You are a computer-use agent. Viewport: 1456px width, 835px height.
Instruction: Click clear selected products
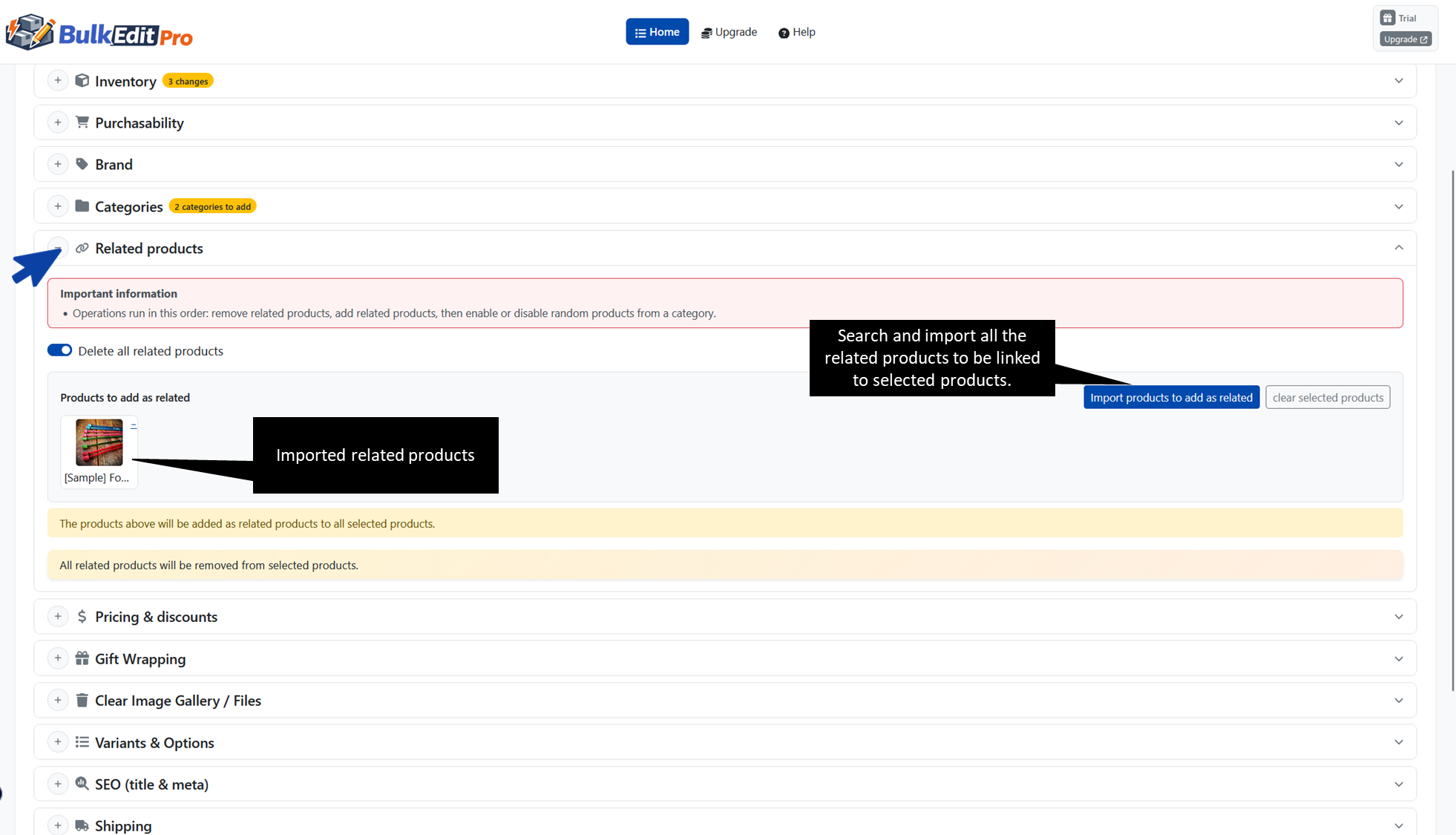pos(1328,397)
